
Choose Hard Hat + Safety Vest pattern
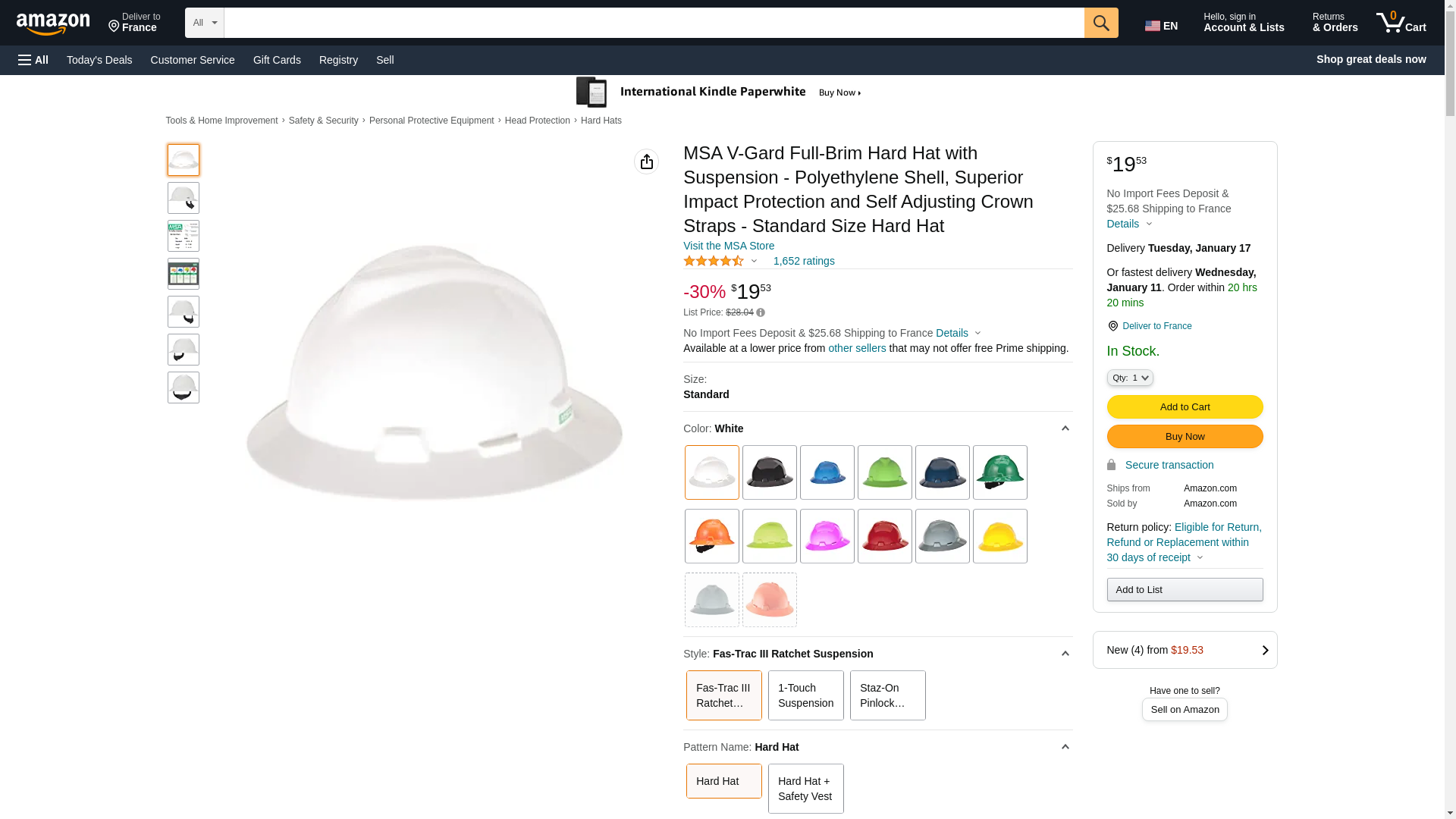click(x=805, y=789)
